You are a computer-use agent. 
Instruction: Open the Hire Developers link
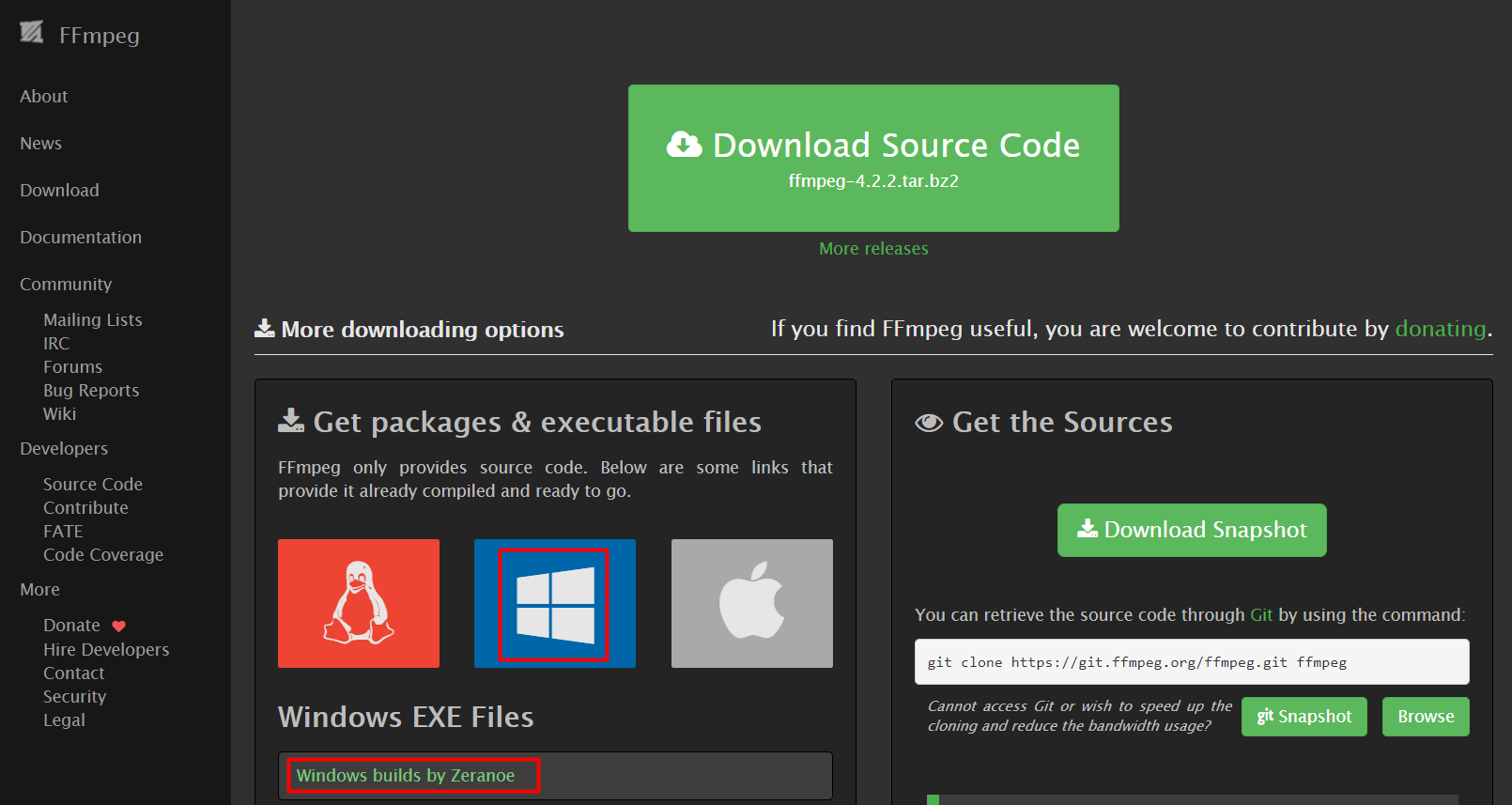tap(106, 650)
